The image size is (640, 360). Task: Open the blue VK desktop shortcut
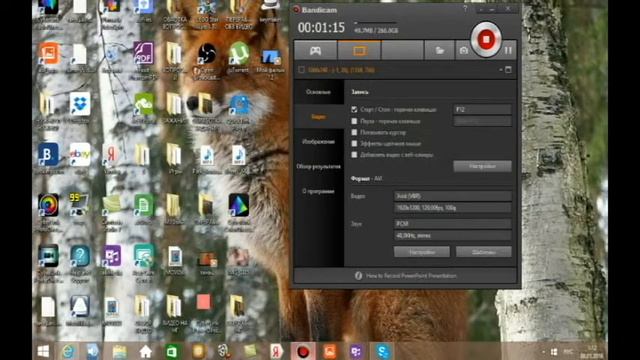pos(48,158)
